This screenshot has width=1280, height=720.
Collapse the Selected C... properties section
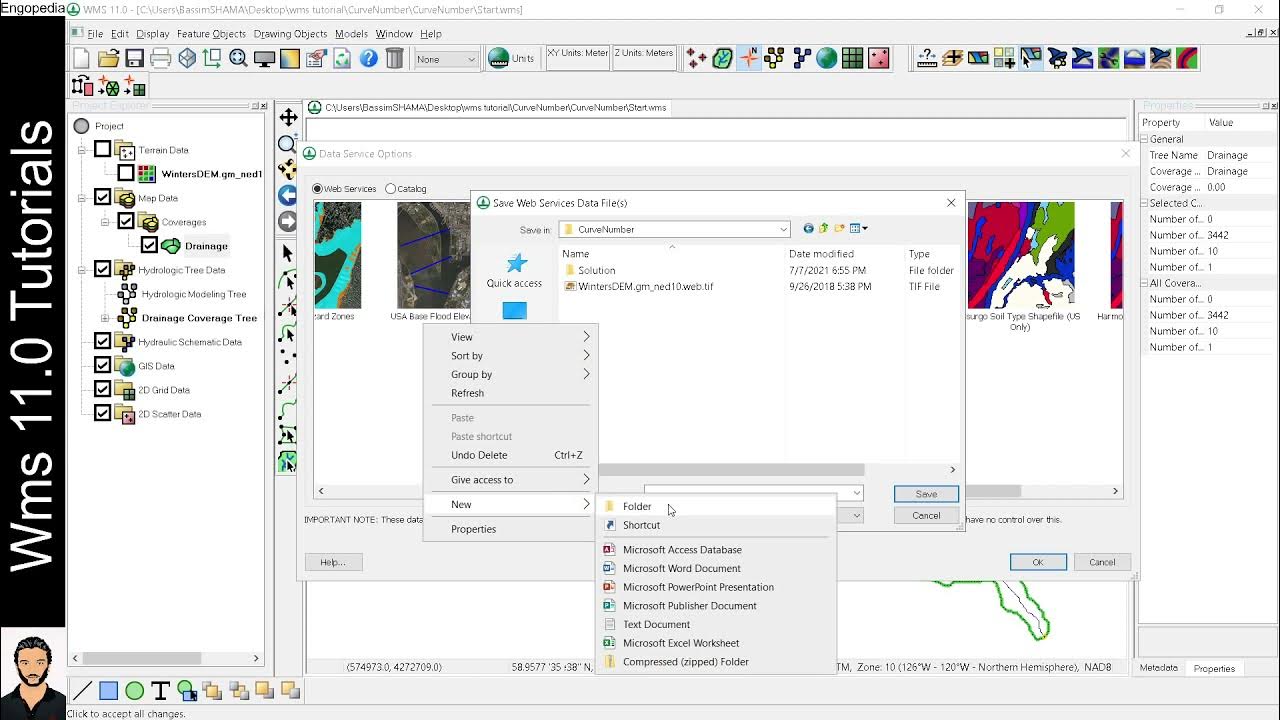tap(1145, 203)
